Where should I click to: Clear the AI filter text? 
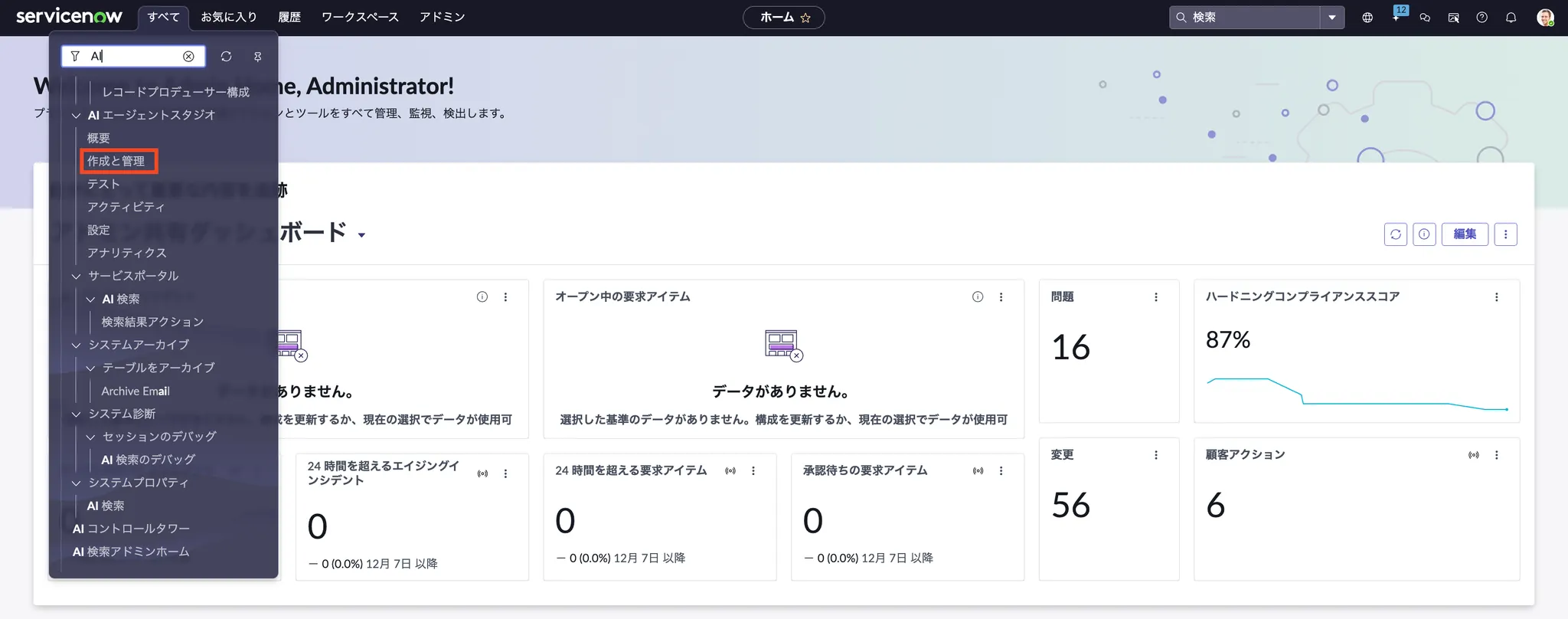point(188,56)
